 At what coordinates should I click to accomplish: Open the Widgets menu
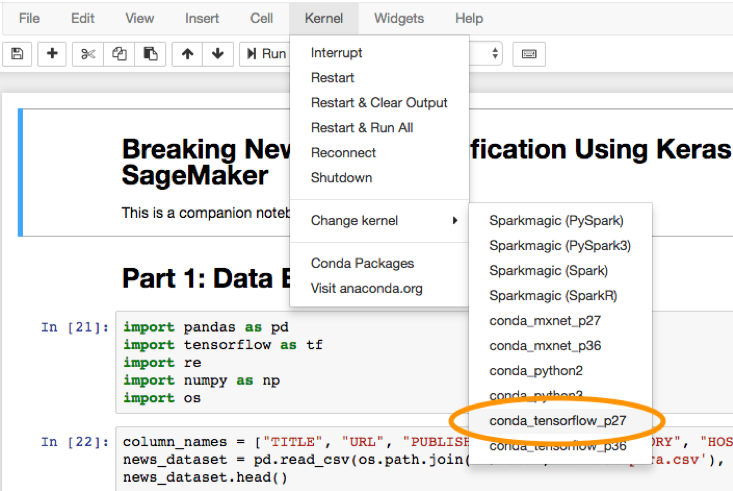[399, 18]
